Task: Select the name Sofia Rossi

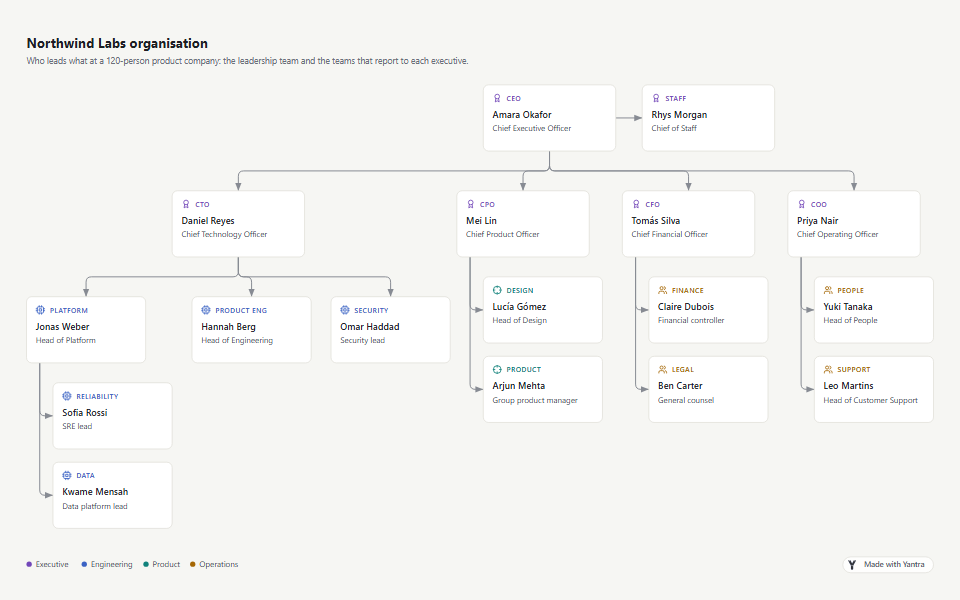Action: click(84, 413)
